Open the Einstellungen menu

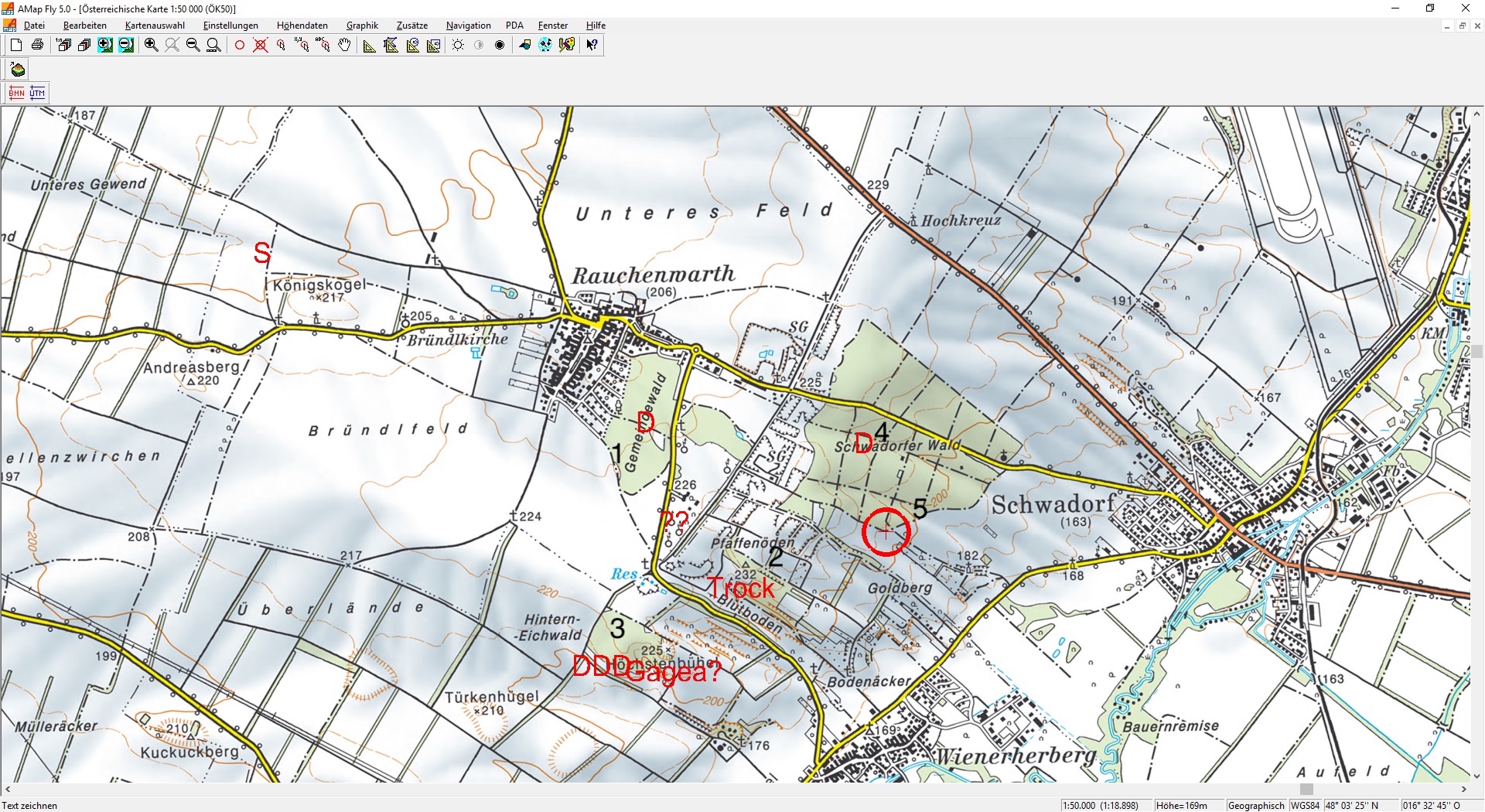pos(230,26)
